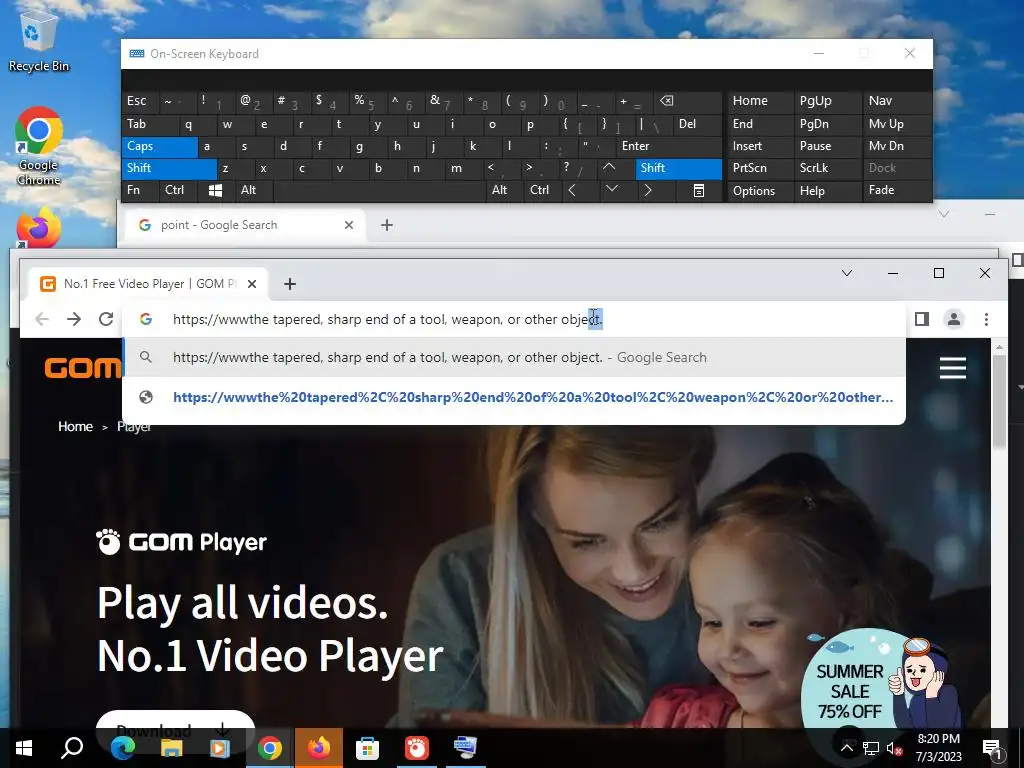Image resolution: width=1024 pixels, height=768 pixels.
Task: Click the GOM logo
Action: [82, 368]
